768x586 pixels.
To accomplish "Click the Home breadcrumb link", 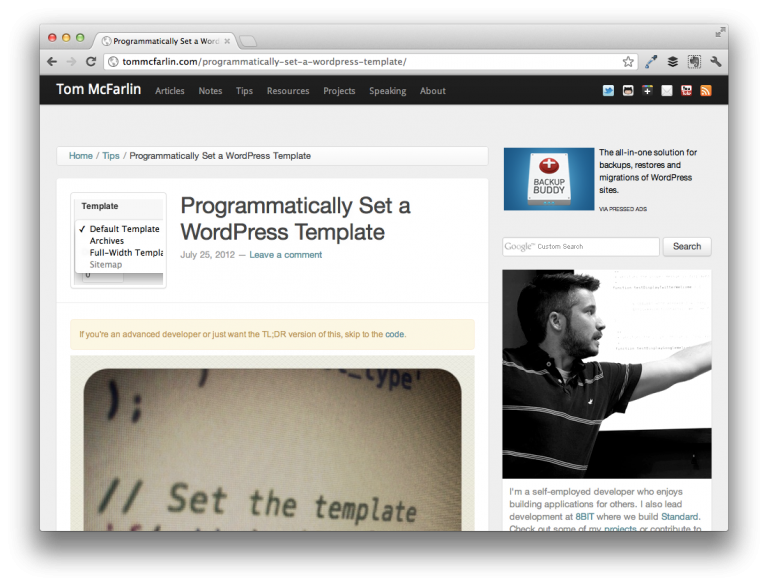I will pos(80,156).
